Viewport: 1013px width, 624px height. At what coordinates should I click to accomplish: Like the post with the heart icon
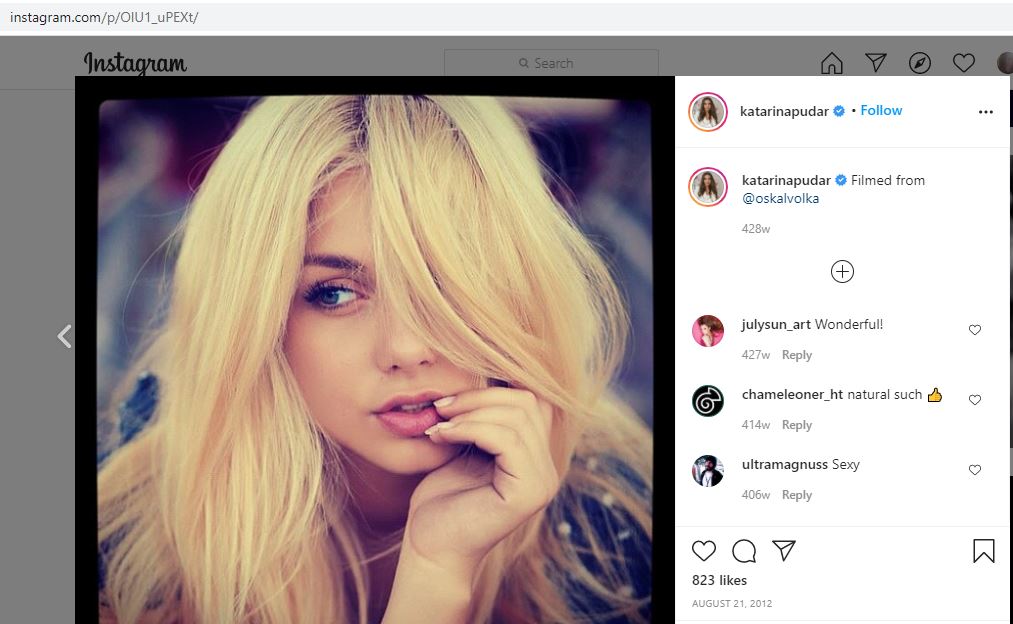click(704, 551)
